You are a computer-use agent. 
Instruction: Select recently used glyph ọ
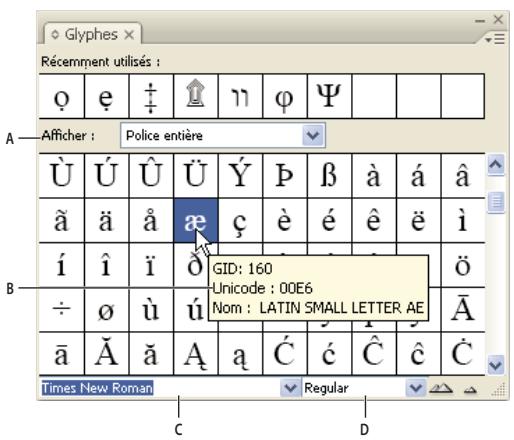click(x=62, y=96)
